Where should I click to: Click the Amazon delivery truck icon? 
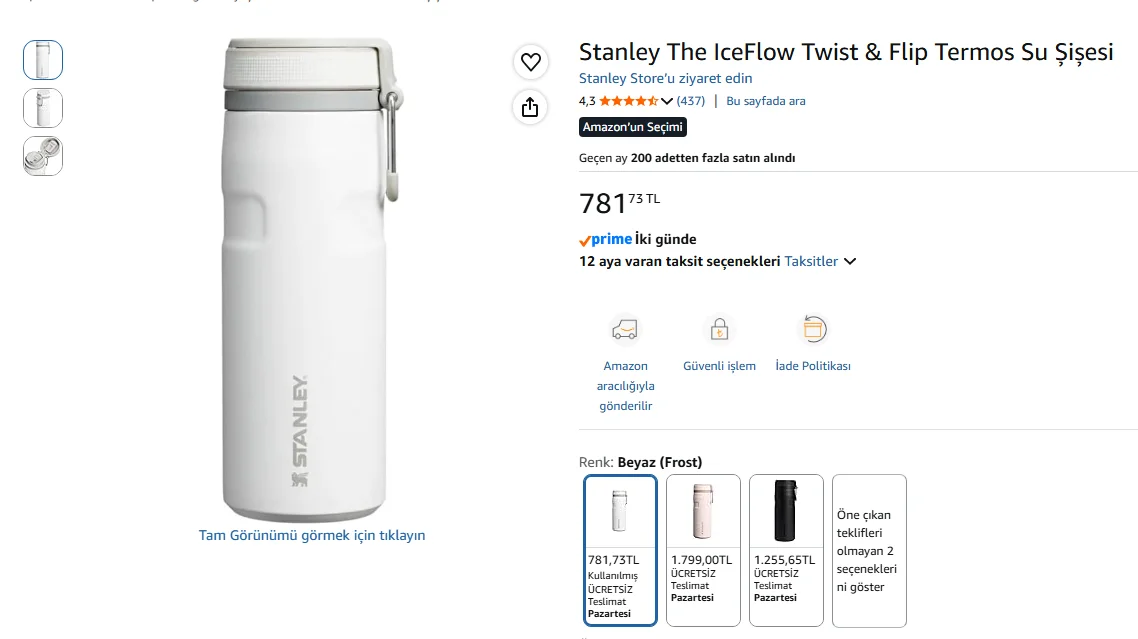click(625, 330)
